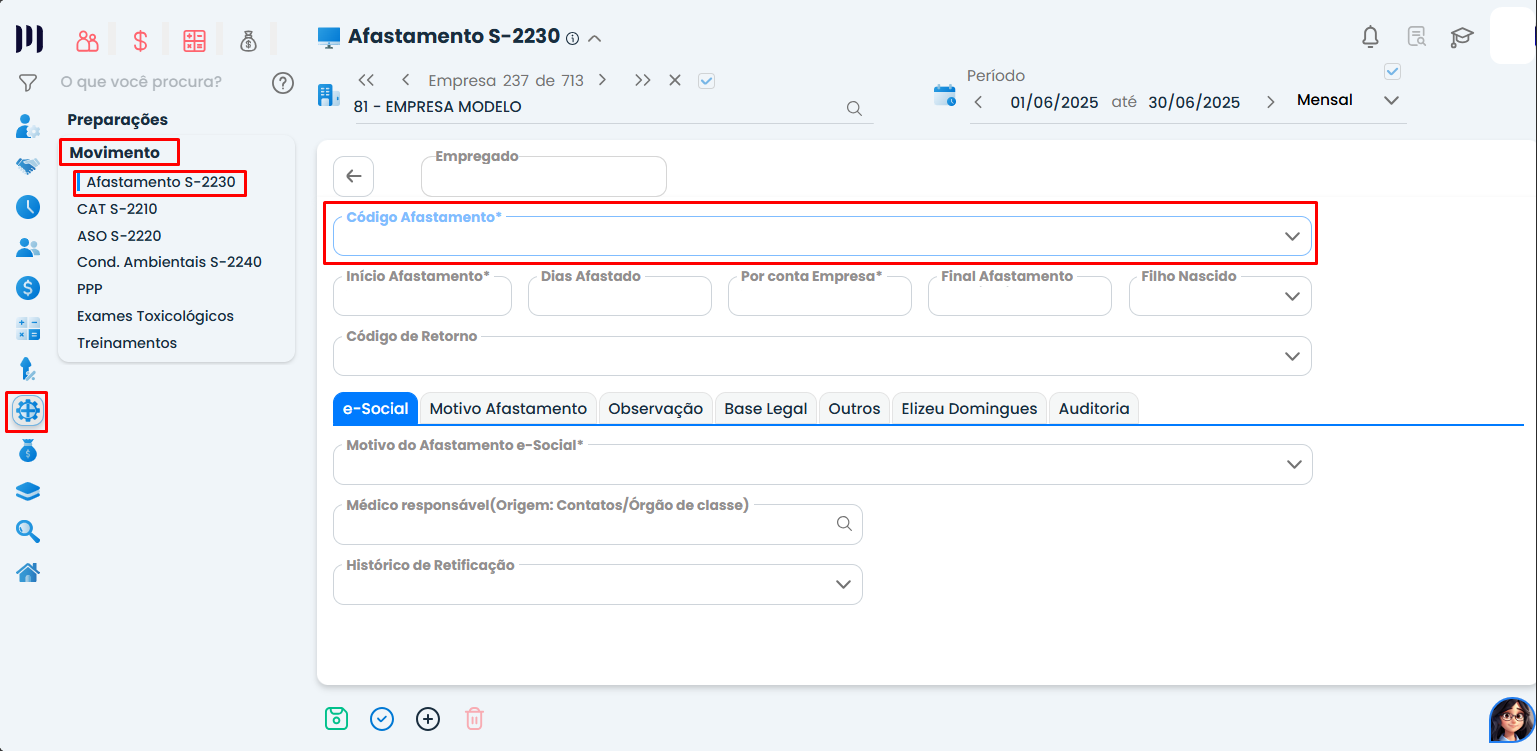Open the Elizeu Domingues tab
Viewport: 1537px width, 751px height.
pos(970,408)
